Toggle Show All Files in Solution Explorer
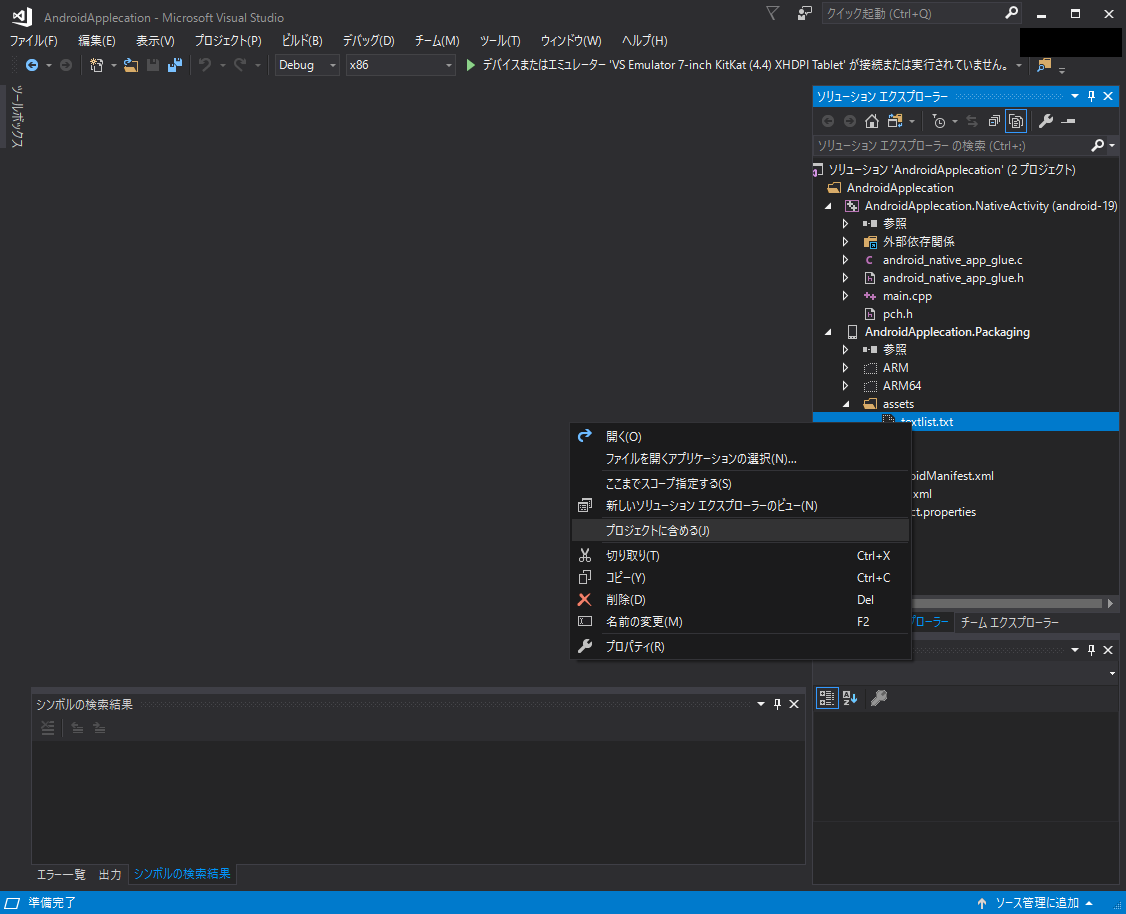This screenshot has height=914, width=1126. [1015, 121]
